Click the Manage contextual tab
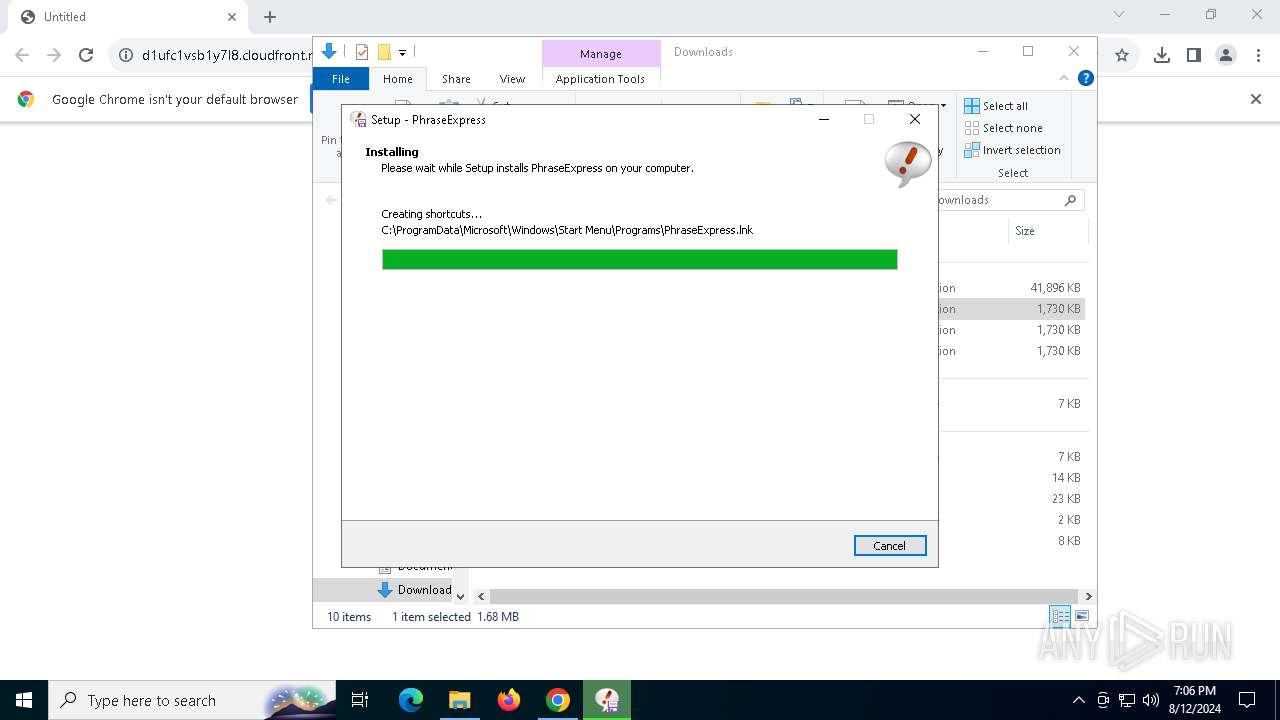Image resolution: width=1280 pixels, height=720 pixels. [601, 54]
